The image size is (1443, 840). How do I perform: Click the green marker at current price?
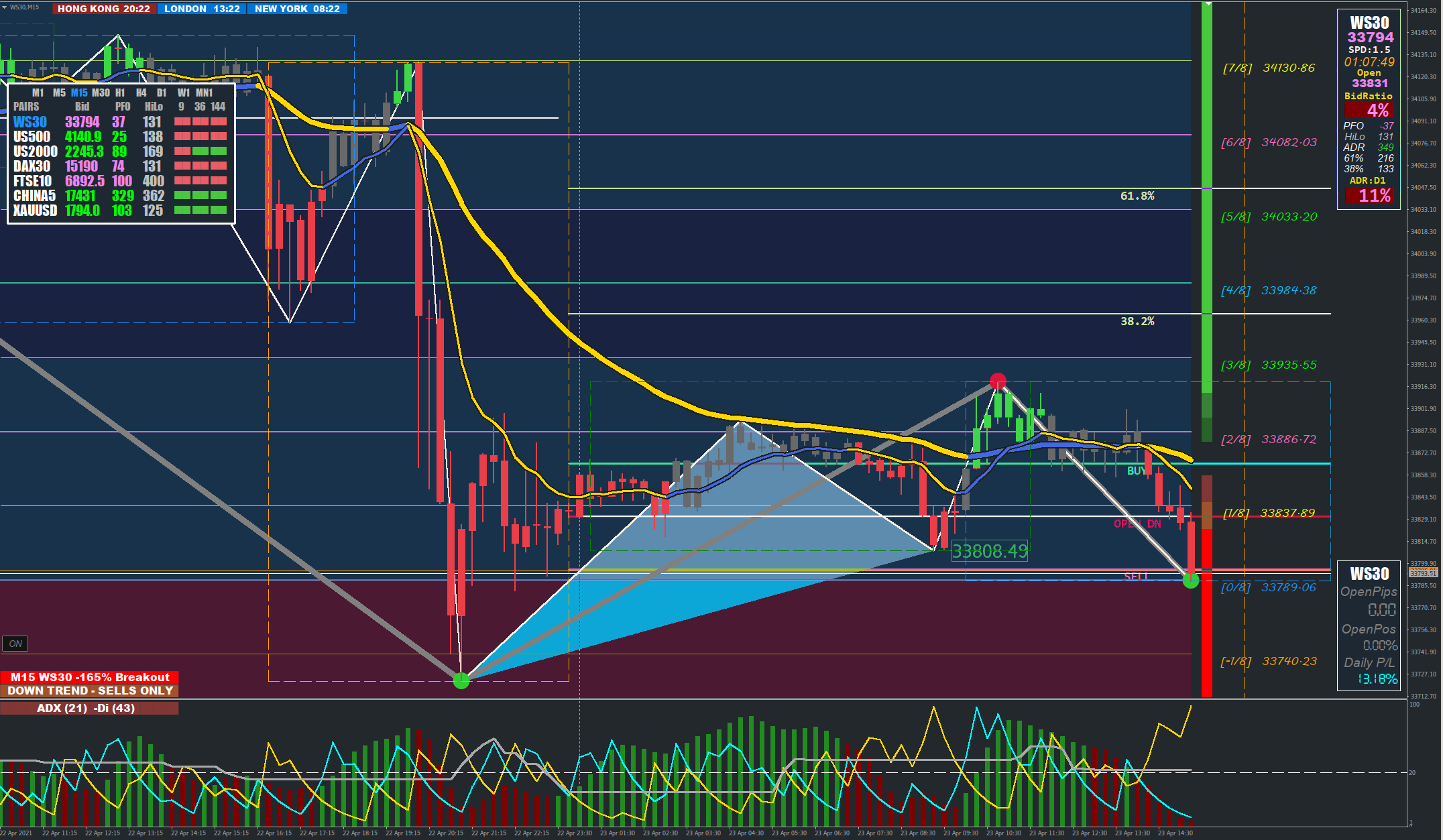1191,581
